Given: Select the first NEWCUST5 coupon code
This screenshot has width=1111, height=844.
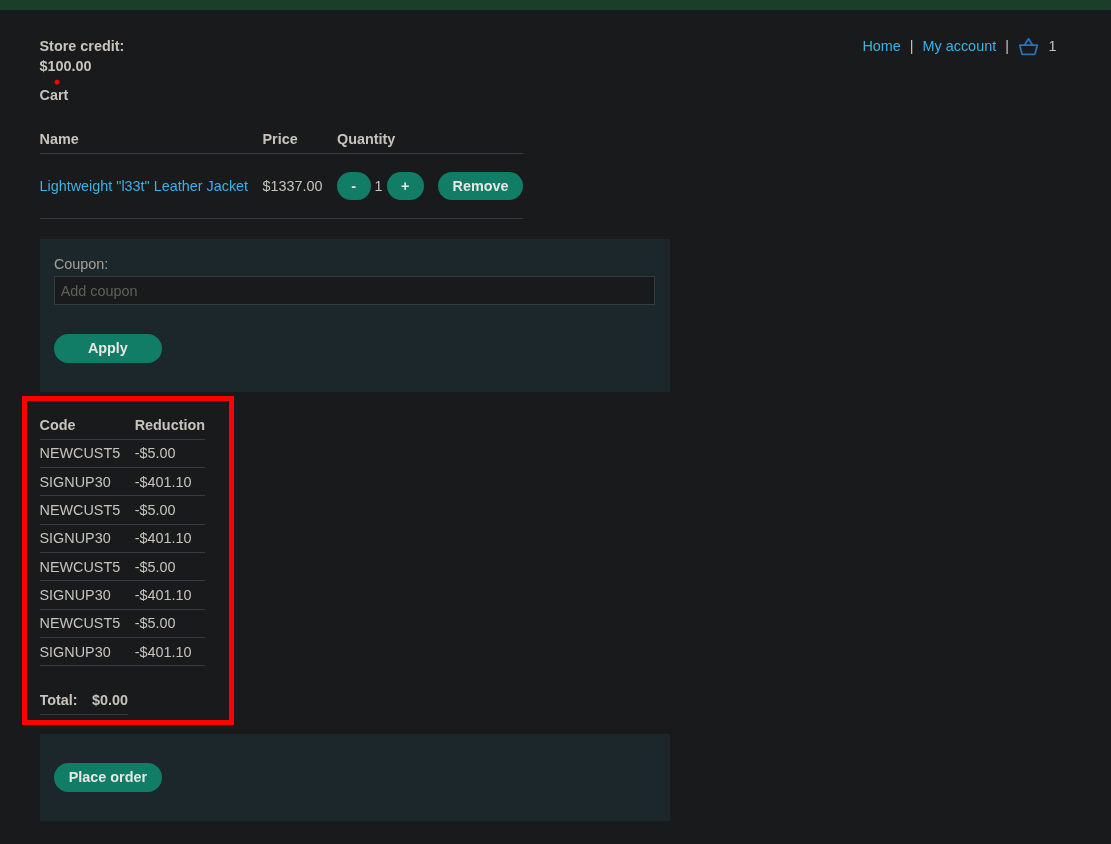Looking at the screenshot, I should (x=80, y=453).
